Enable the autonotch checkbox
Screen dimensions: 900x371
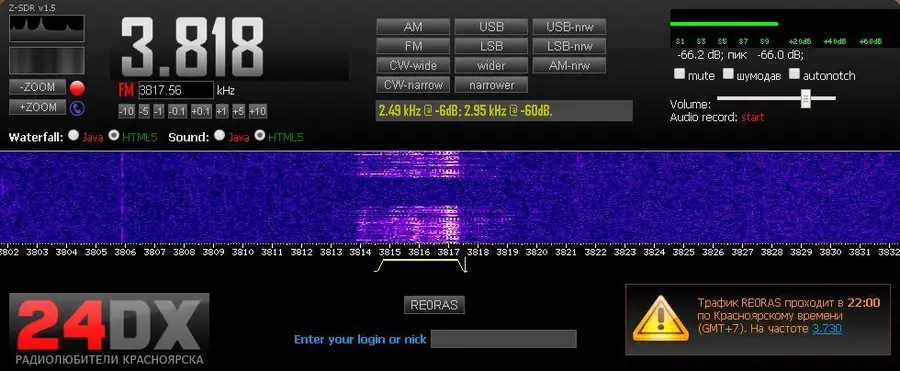(794, 74)
